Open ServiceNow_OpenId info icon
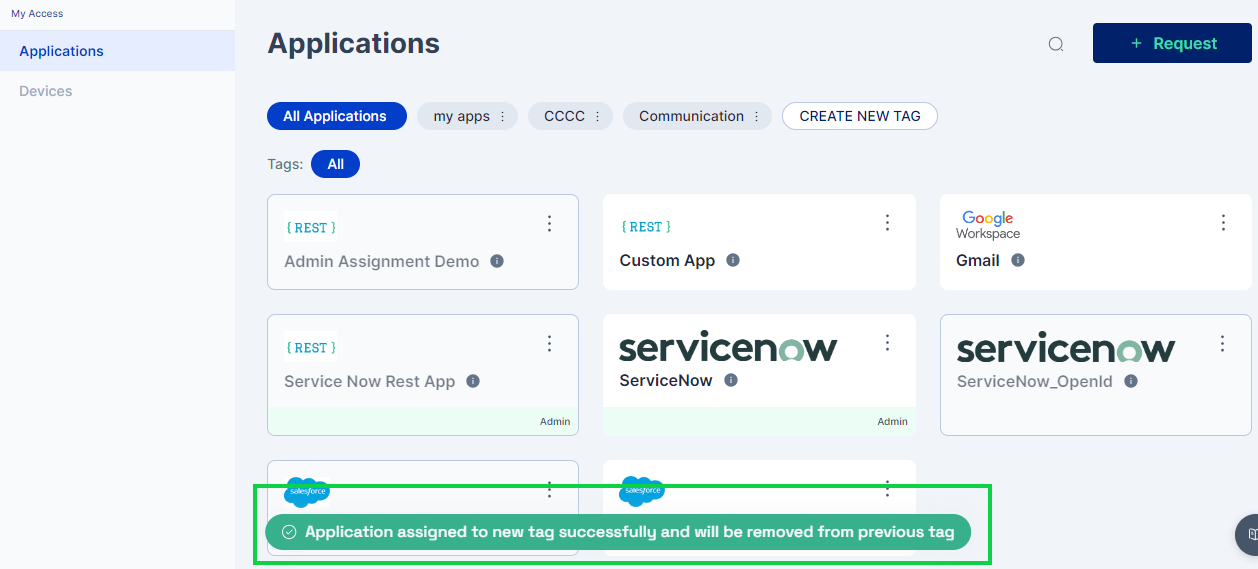 pyautogui.click(x=1131, y=381)
